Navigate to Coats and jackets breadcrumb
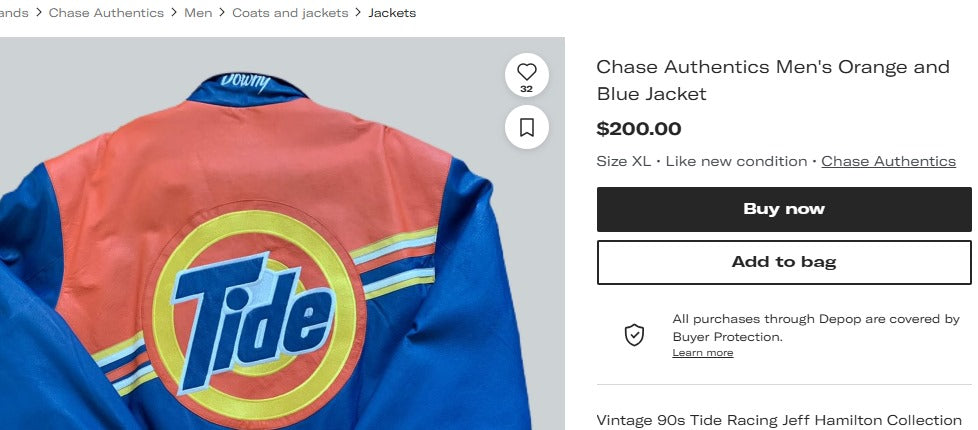Image resolution: width=978 pixels, height=430 pixels. (x=290, y=13)
